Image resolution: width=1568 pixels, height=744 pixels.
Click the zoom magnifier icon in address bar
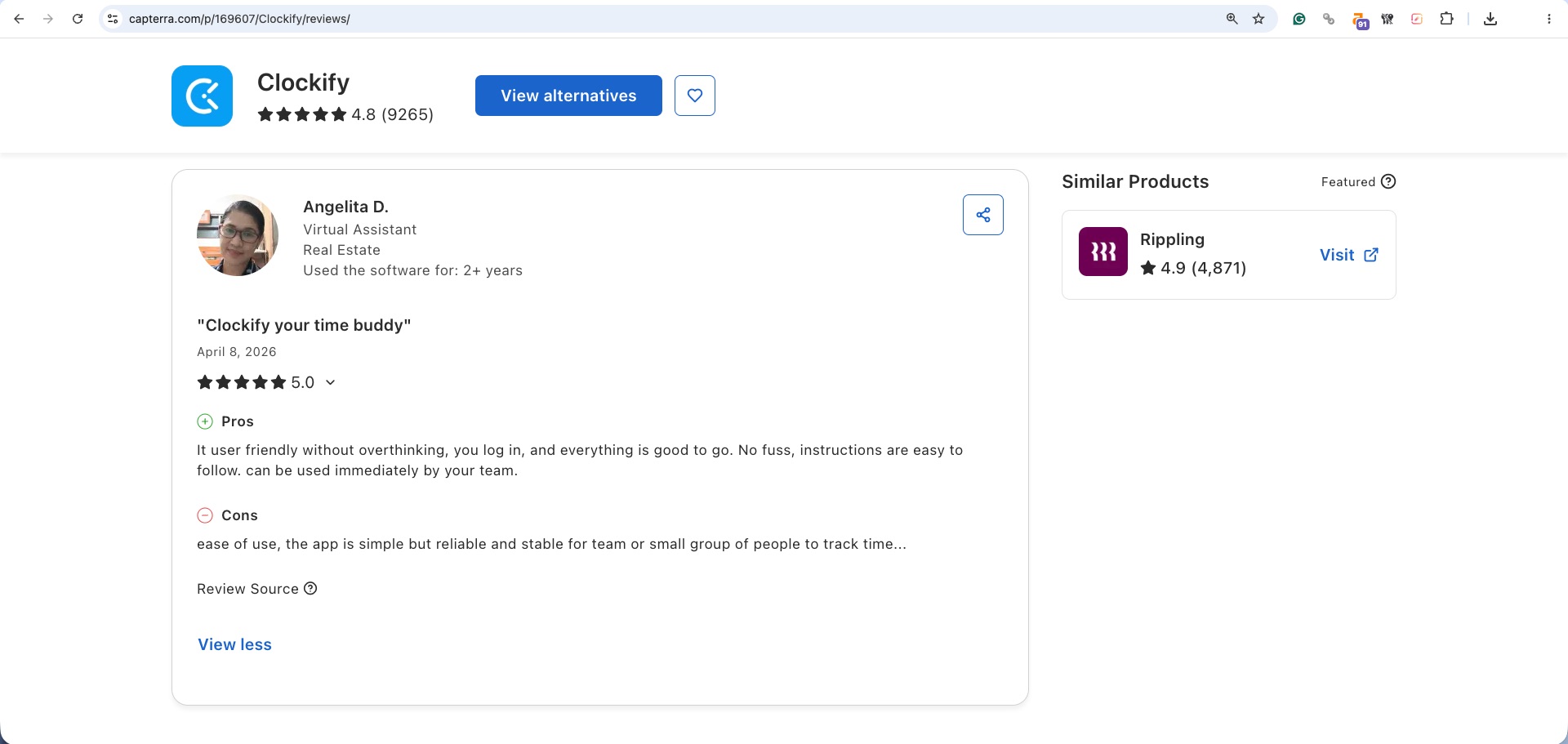1232,19
